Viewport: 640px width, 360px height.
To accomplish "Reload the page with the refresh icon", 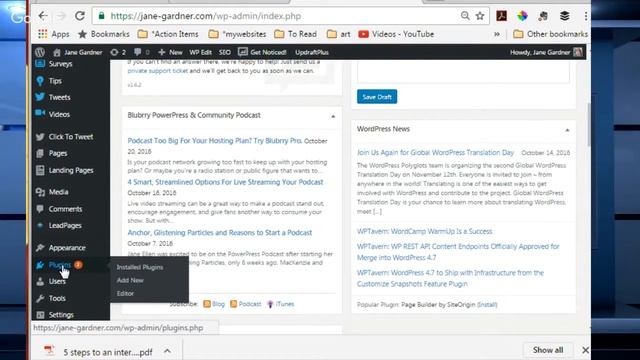I will pos(80,16).
